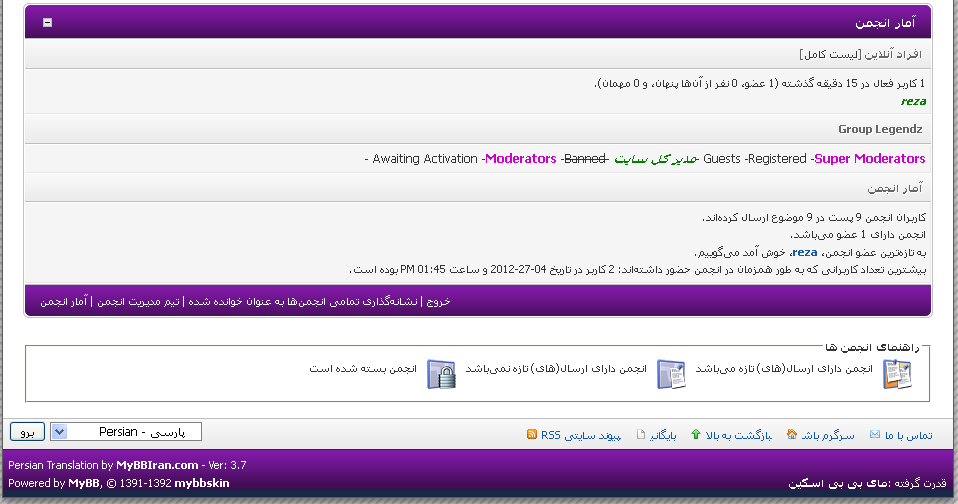Click the Awaiting Activation group legend
This screenshot has height=504, width=958.
pos(425,159)
